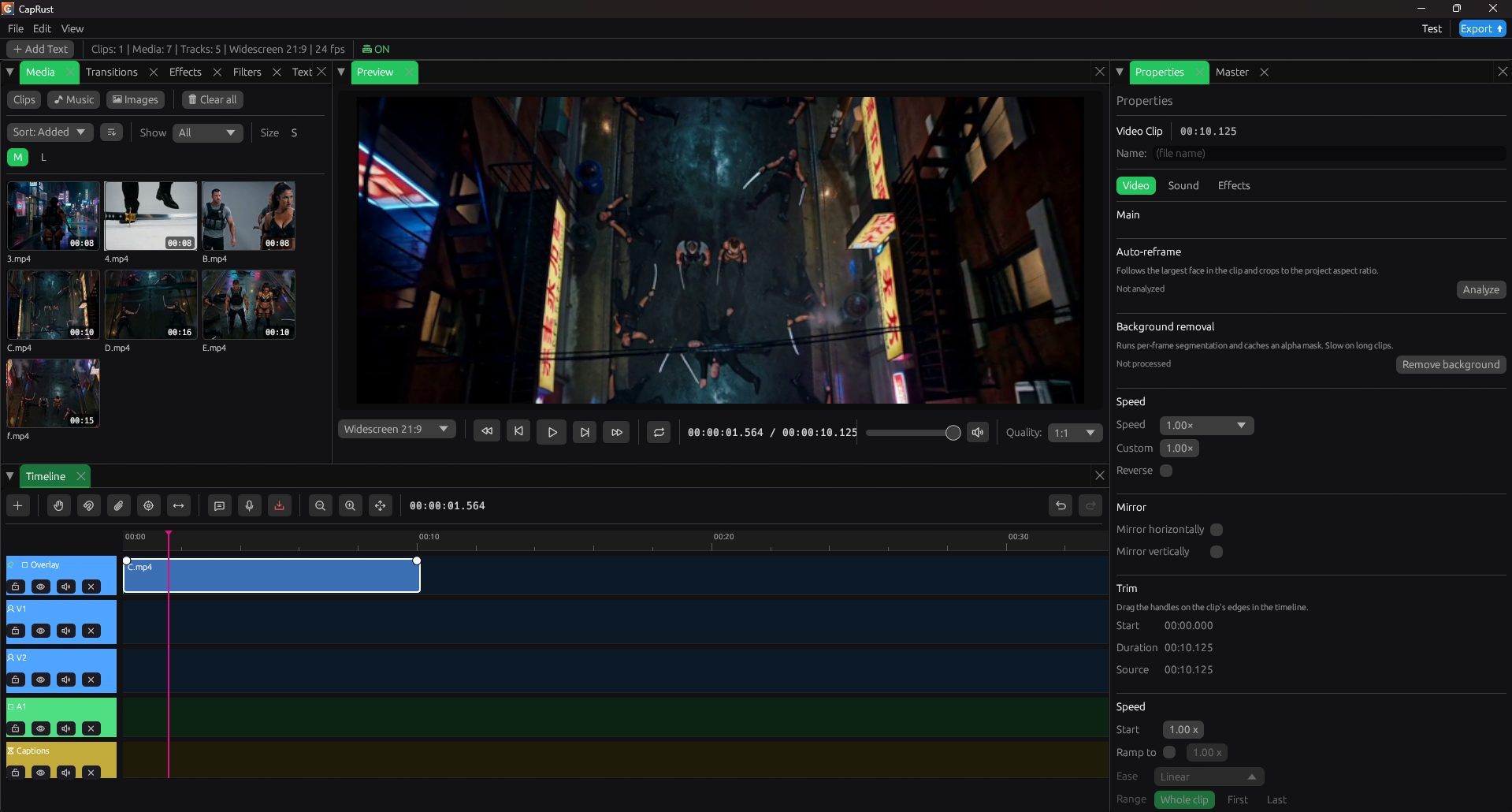Enable the Reverse toggle
The image size is (1512, 812).
(1166, 471)
